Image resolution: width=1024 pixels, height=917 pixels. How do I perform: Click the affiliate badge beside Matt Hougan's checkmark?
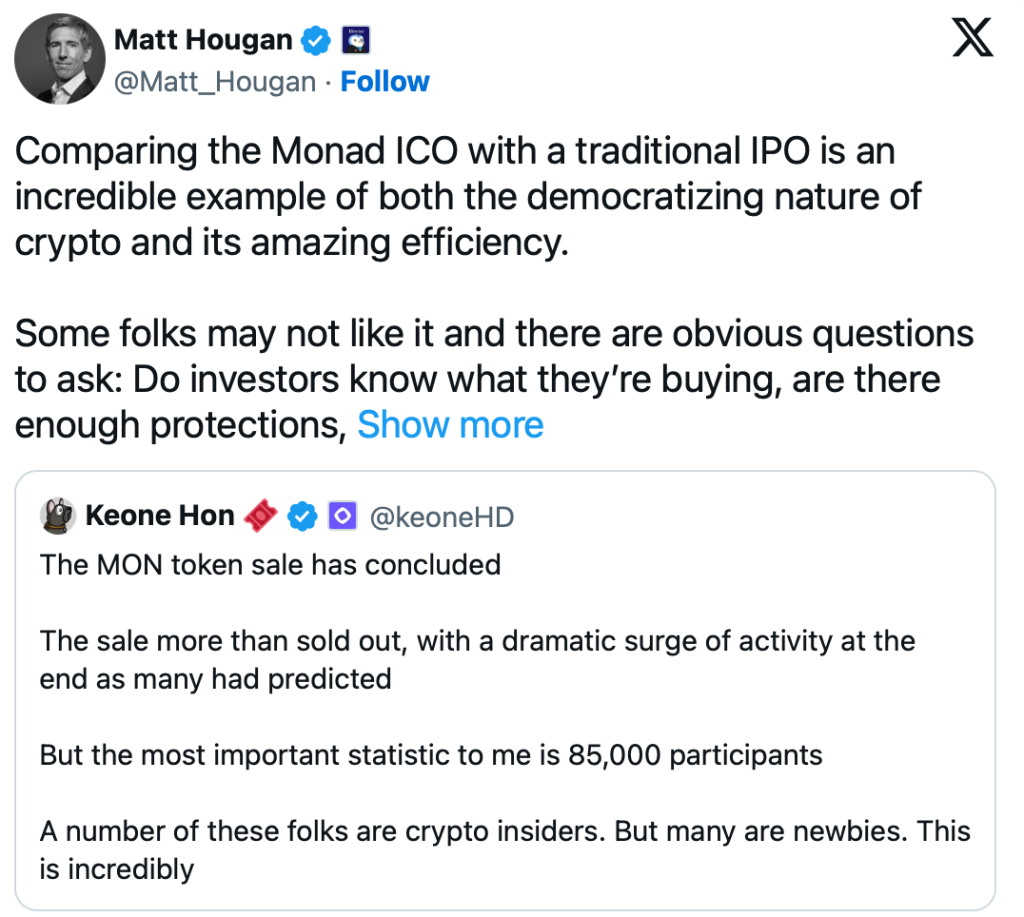(x=356, y=41)
